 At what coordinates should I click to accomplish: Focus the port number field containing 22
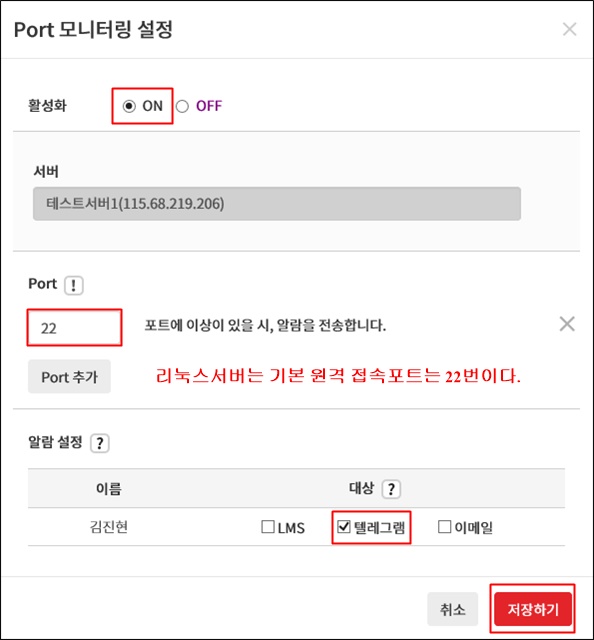pyautogui.click(x=75, y=328)
